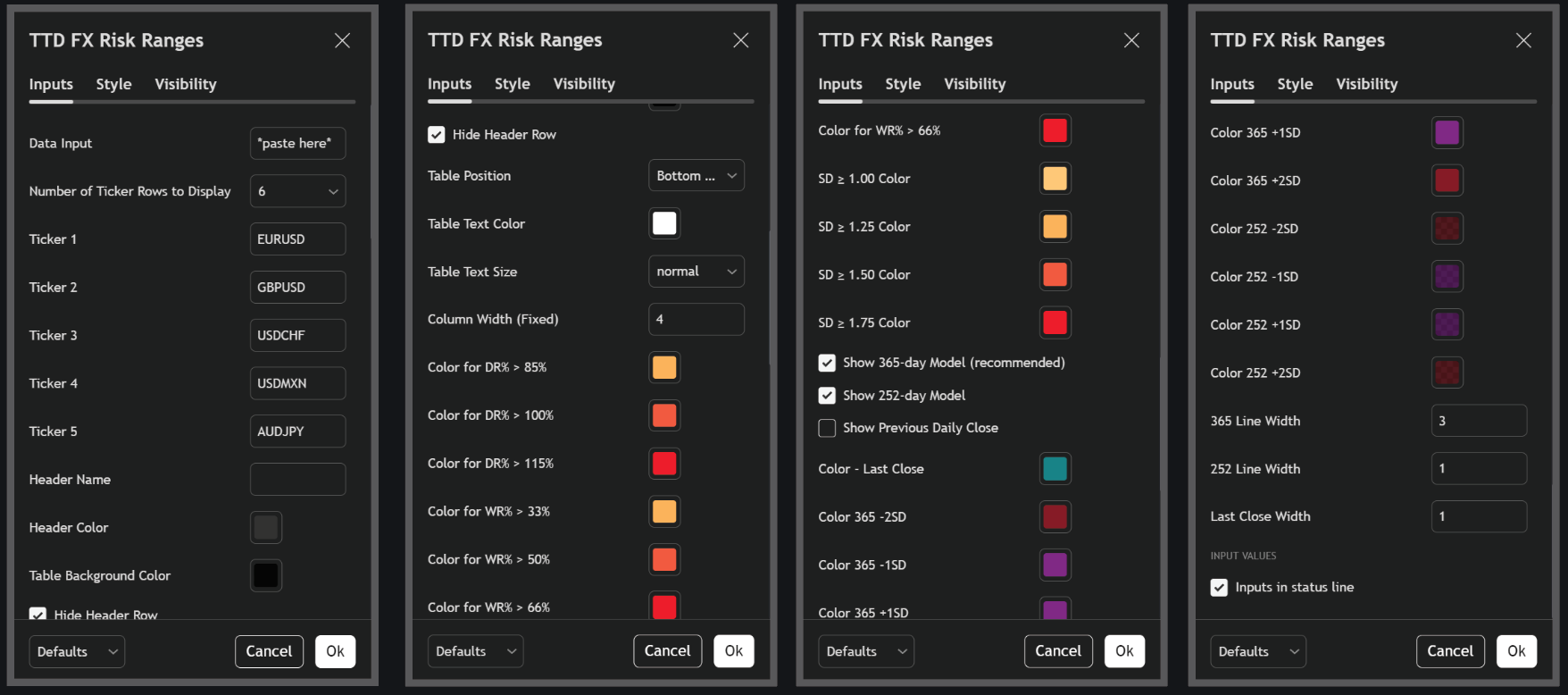1568x695 pixels.
Task: Click 365 Line Width field
Action: (x=1479, y=421)
